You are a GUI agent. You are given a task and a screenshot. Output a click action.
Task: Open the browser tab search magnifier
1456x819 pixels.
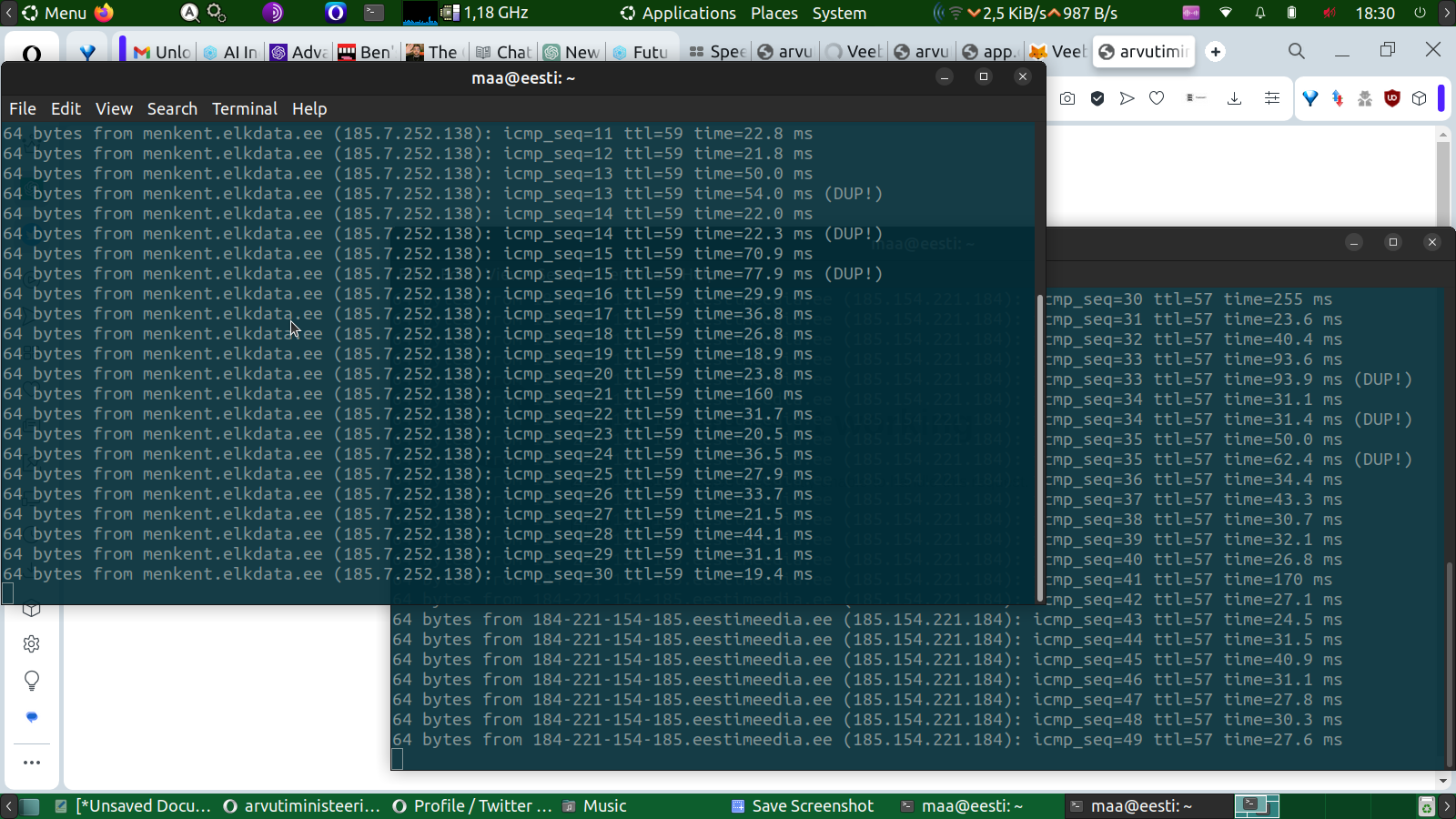[1297, 51]
